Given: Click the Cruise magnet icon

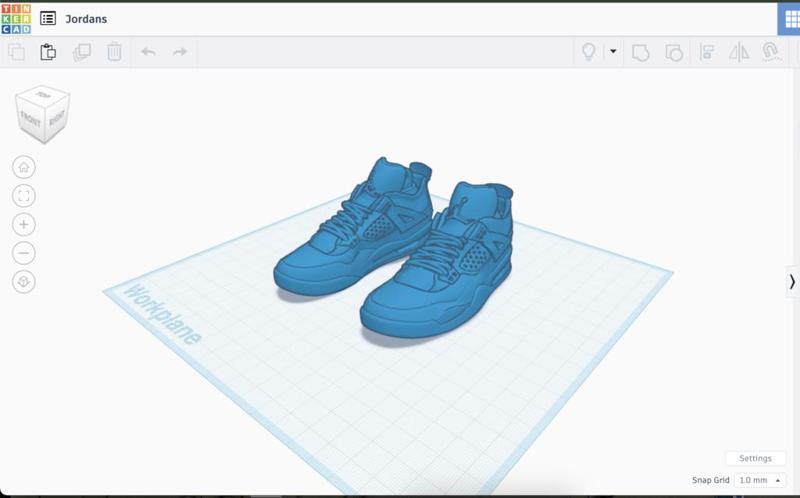Looking at the screenshot, I should coord(770,52).
